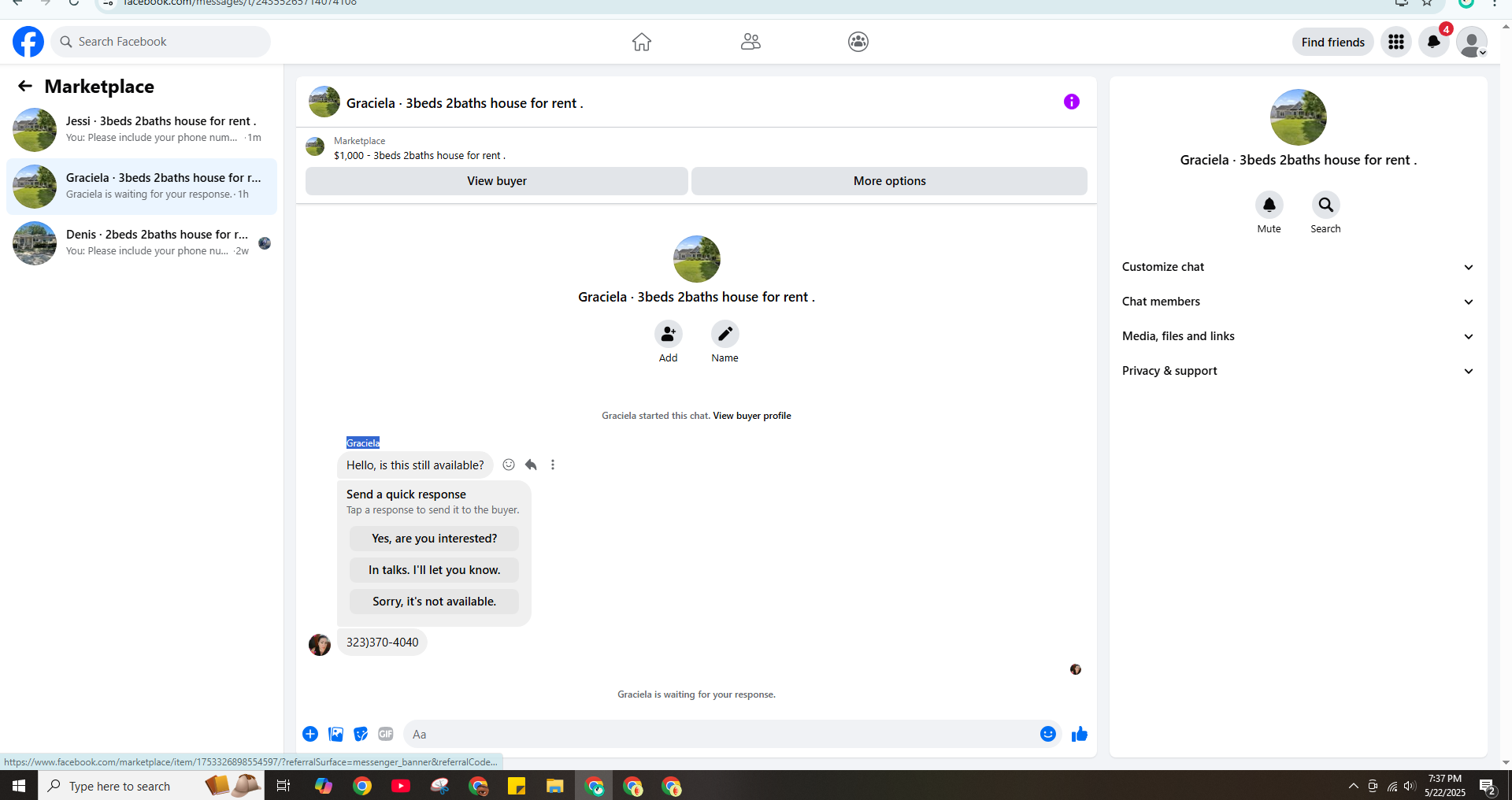Click the 323)370-4040 message bubble

[x=383, y=643]
